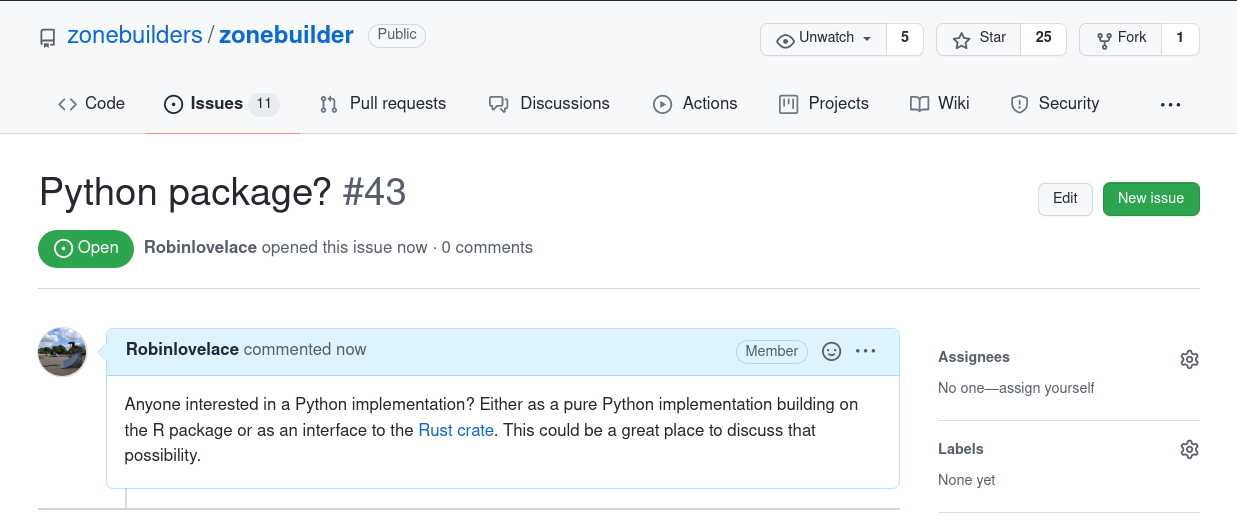Open the comment options ellipsis menu
The height and width of the screenshot is (519, 1237).
pyautogui.click(x=866, y=351)
